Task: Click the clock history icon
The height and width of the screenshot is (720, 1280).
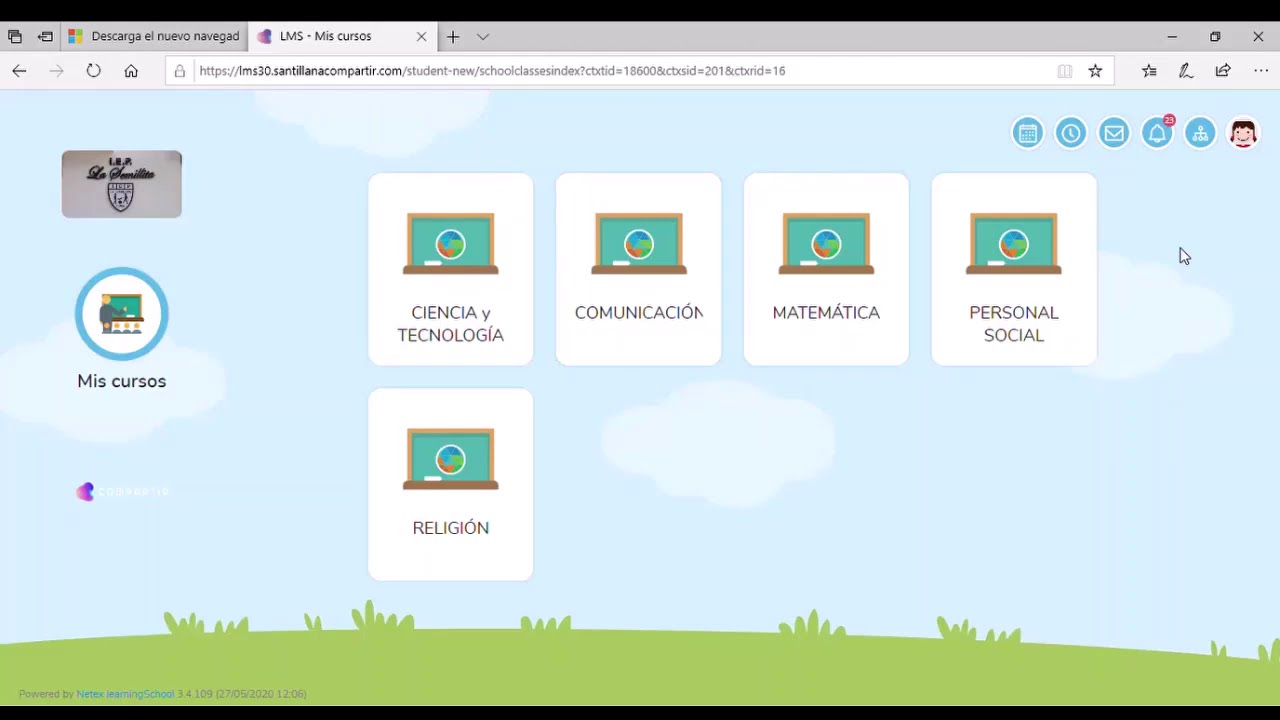Action: pos(1070,133)
